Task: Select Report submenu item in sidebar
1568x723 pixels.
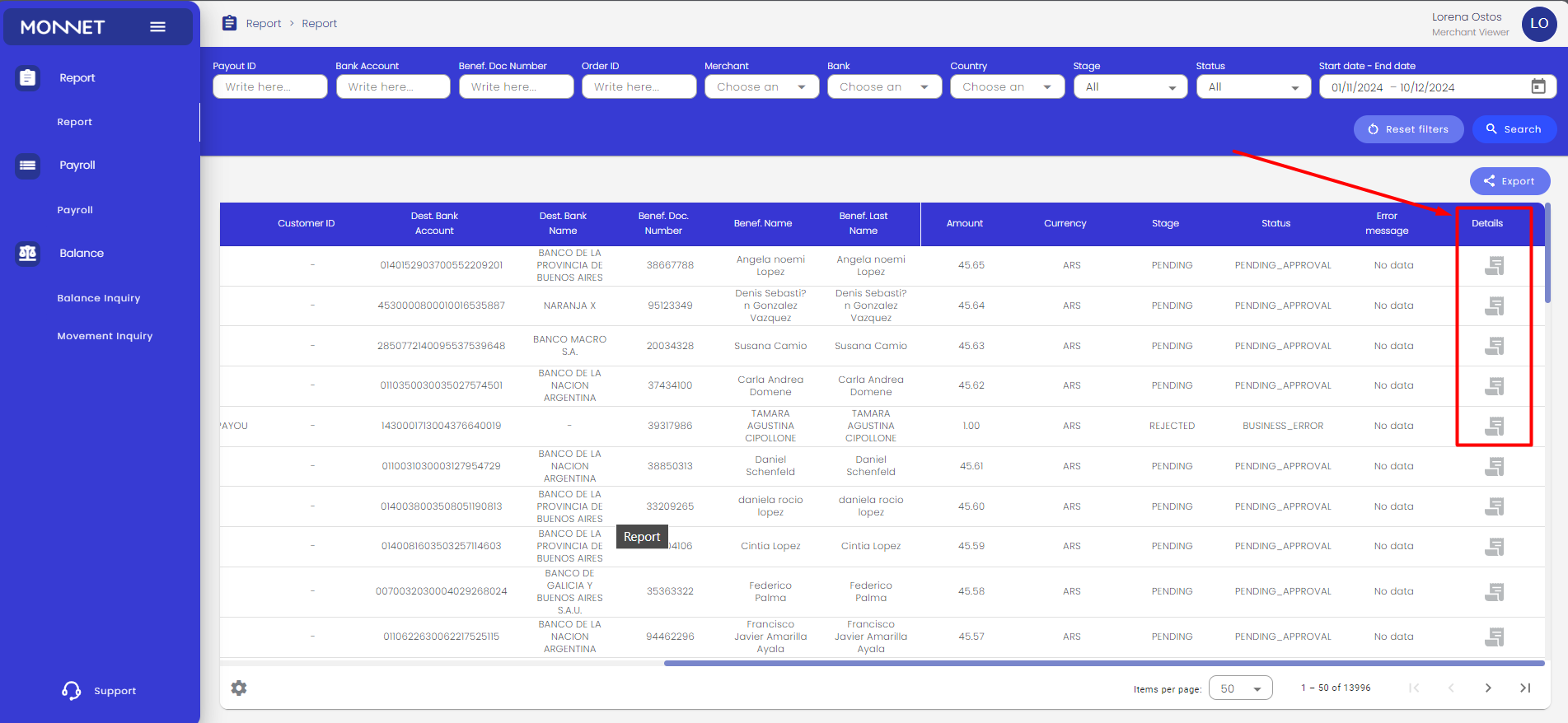Action: (x=75, y=122)
